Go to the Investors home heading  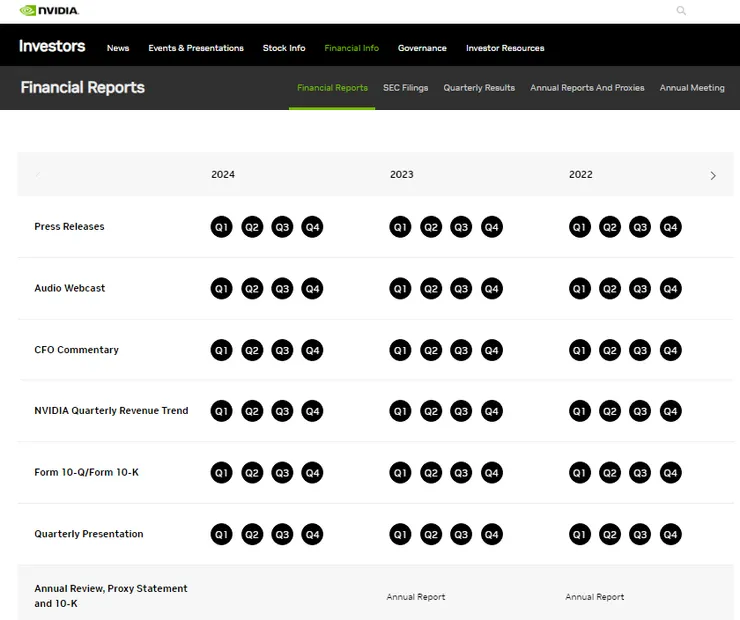point(52,46)
